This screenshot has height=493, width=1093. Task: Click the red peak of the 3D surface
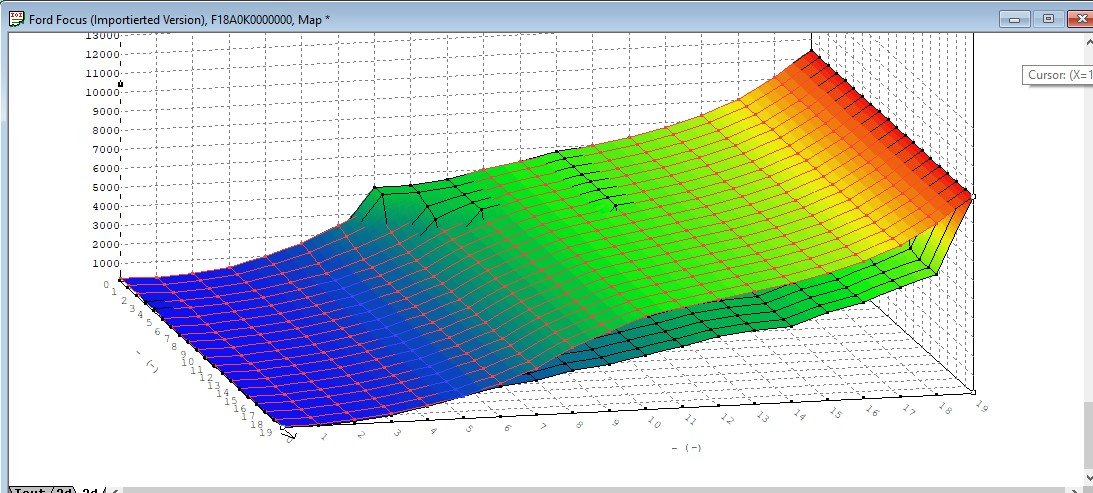pyautogui.click(x=813, y=54)
